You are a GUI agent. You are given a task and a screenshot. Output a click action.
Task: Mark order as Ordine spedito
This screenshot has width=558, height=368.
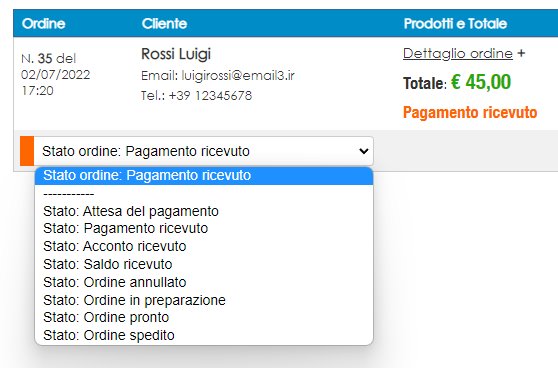pyautogui.click(x=204, y=335)
